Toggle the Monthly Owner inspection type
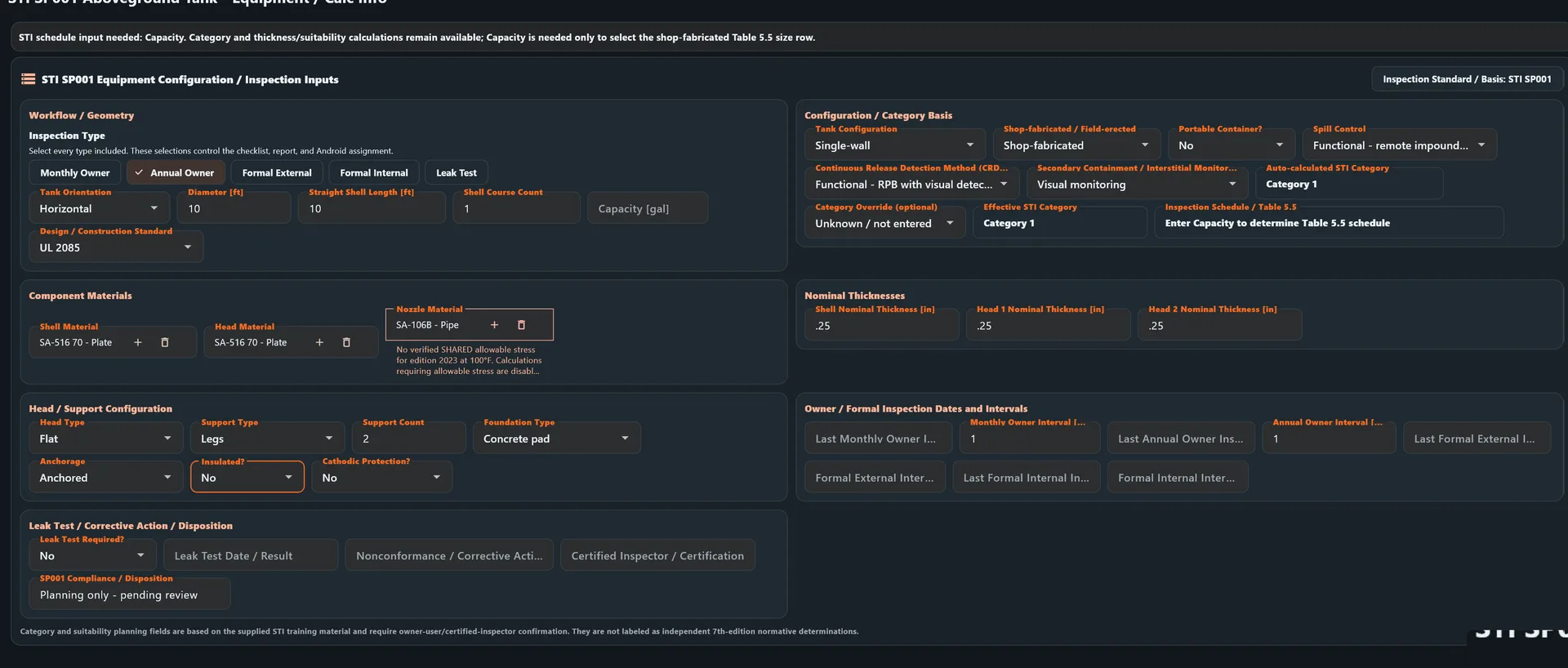Viewport: 1568px width, 668px height. 75,172
